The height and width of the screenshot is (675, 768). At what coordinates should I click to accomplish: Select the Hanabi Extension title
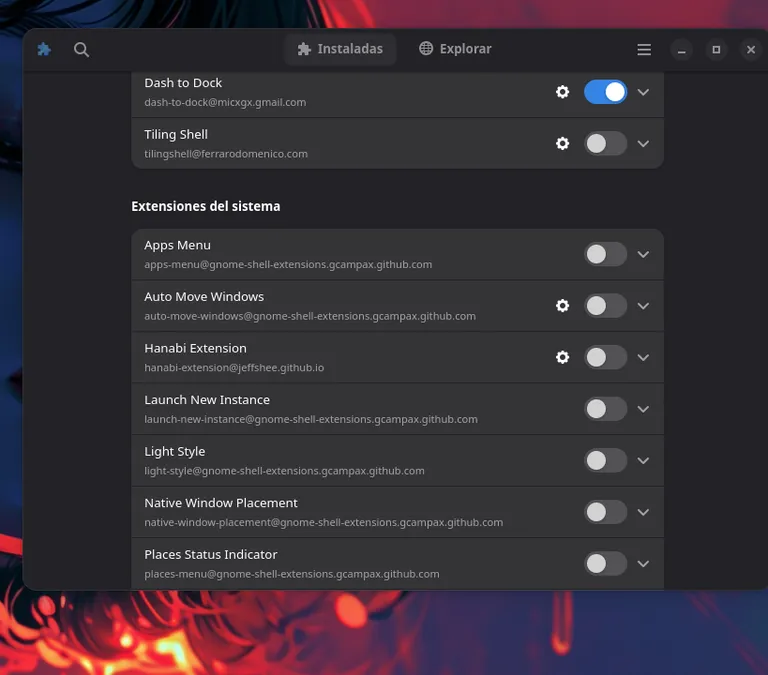(x=195, y=348)
